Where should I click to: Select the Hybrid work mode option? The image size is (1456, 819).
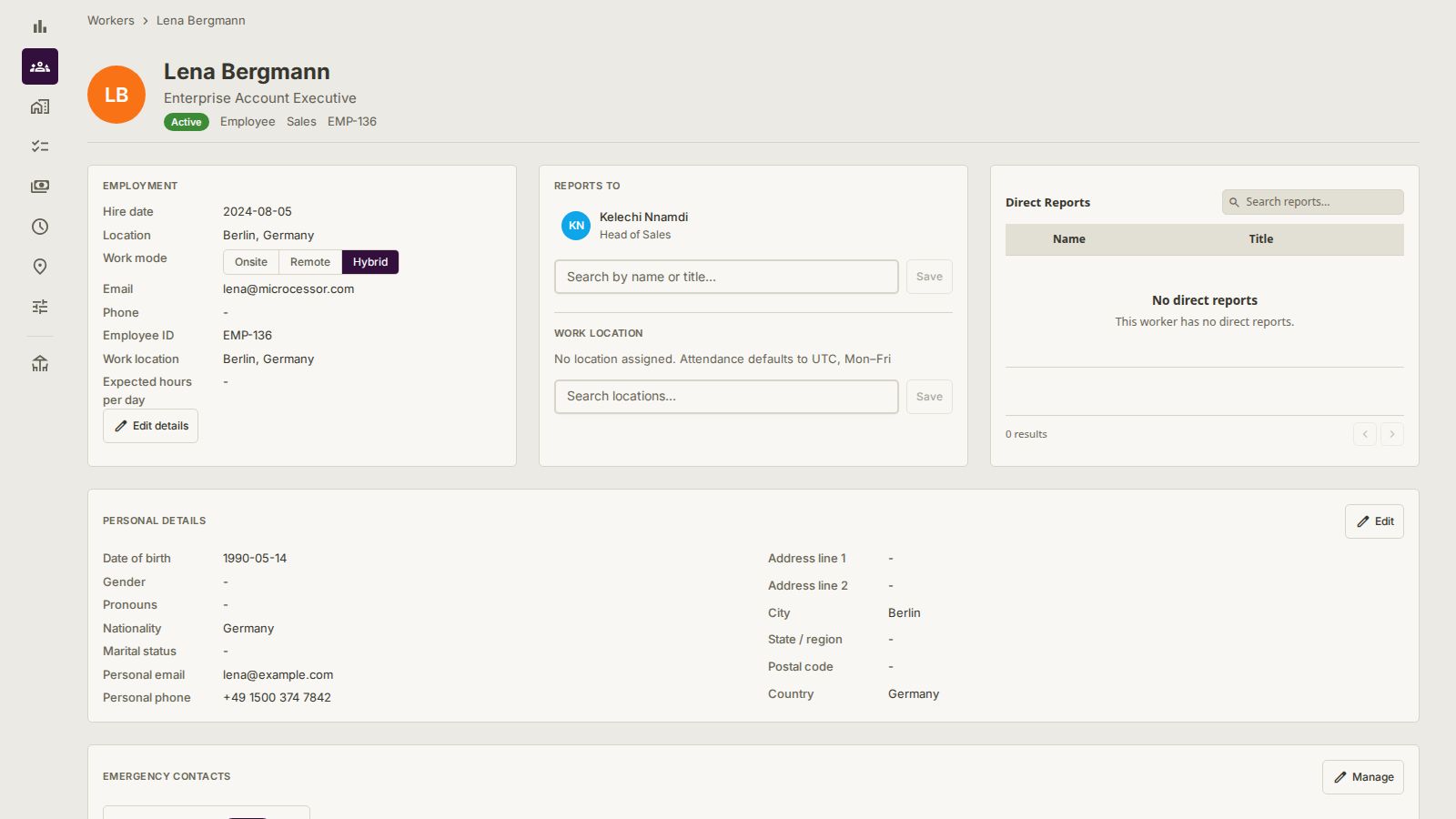pyautogui.click(x=370, y=262)
